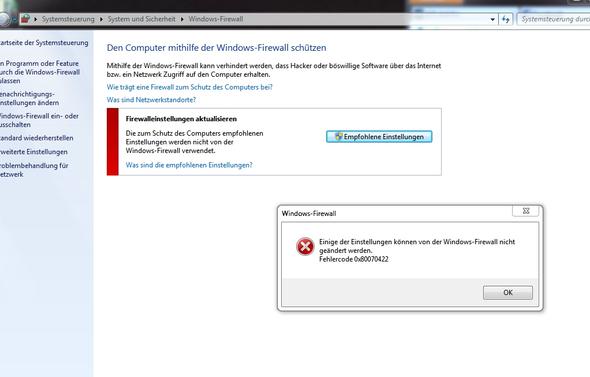The image size is (590, 377).
Task: Open 'Was sind Netzwerkstandorte?' link
Action: point(151,100)
